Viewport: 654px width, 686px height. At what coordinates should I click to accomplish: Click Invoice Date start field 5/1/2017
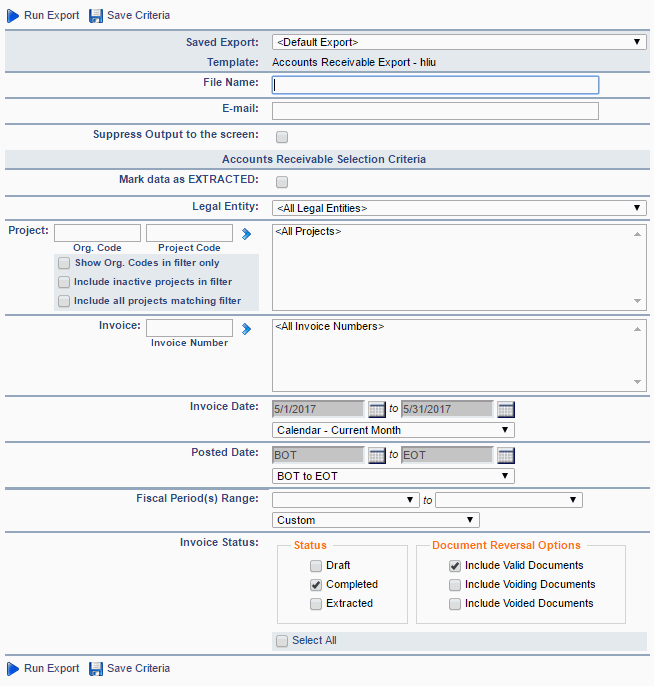click(318, 410)
